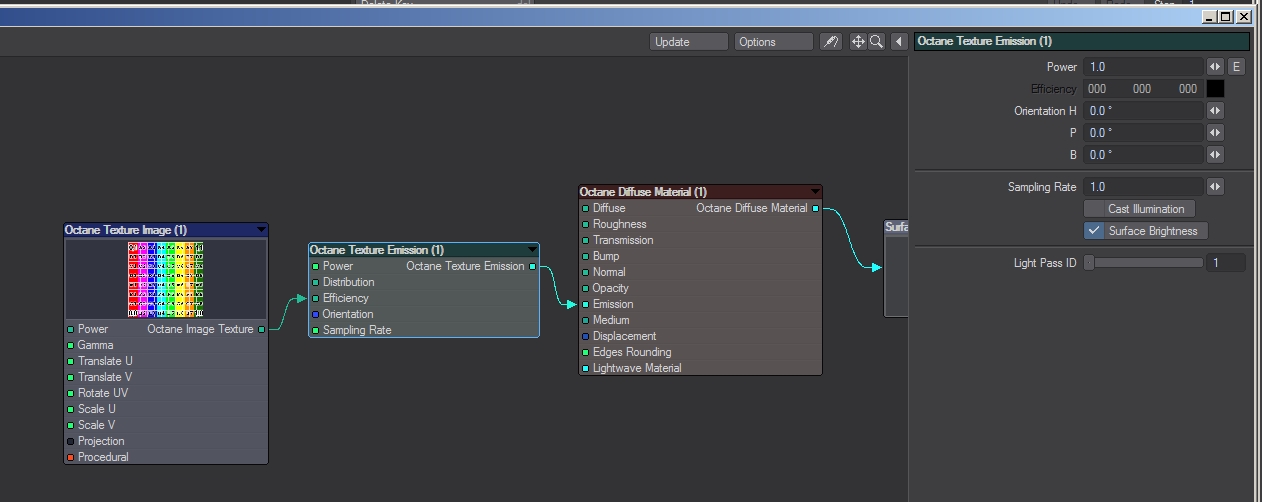Click the Translate V input connector
The width and height of the screenshot is (1262, 502).
pyautogui.click(x=71, y=377)
